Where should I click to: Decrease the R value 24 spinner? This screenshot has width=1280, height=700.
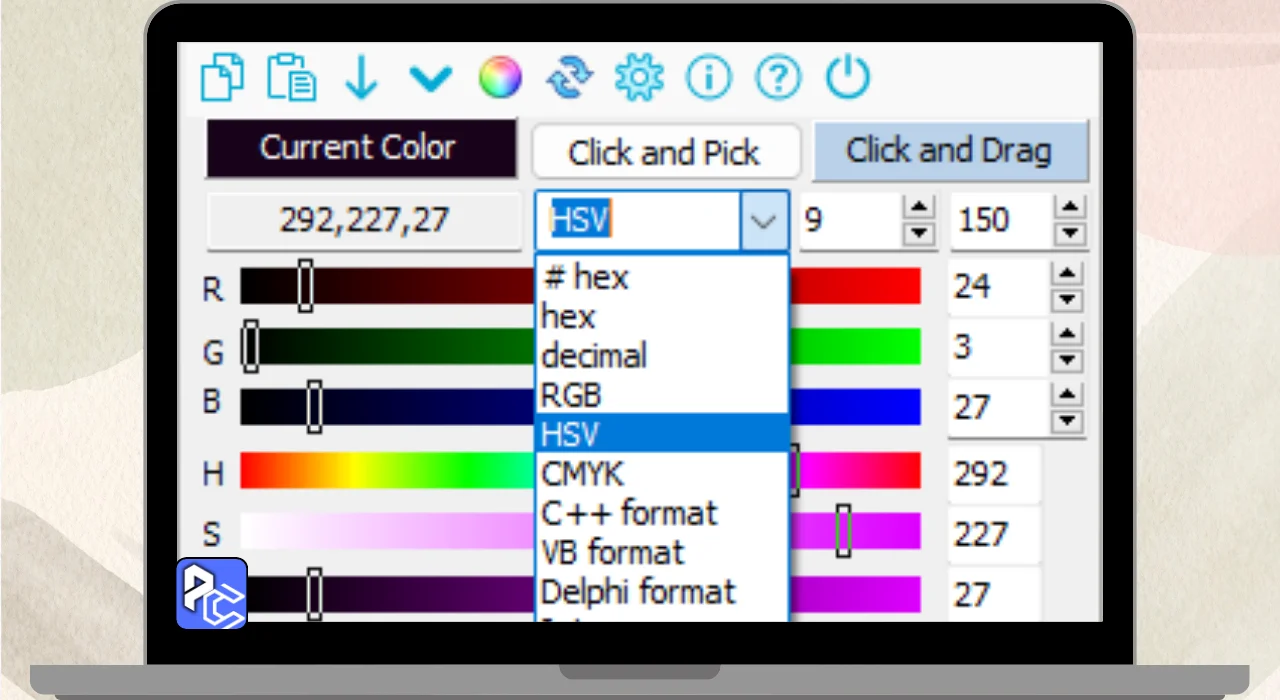pos(1069,300)
